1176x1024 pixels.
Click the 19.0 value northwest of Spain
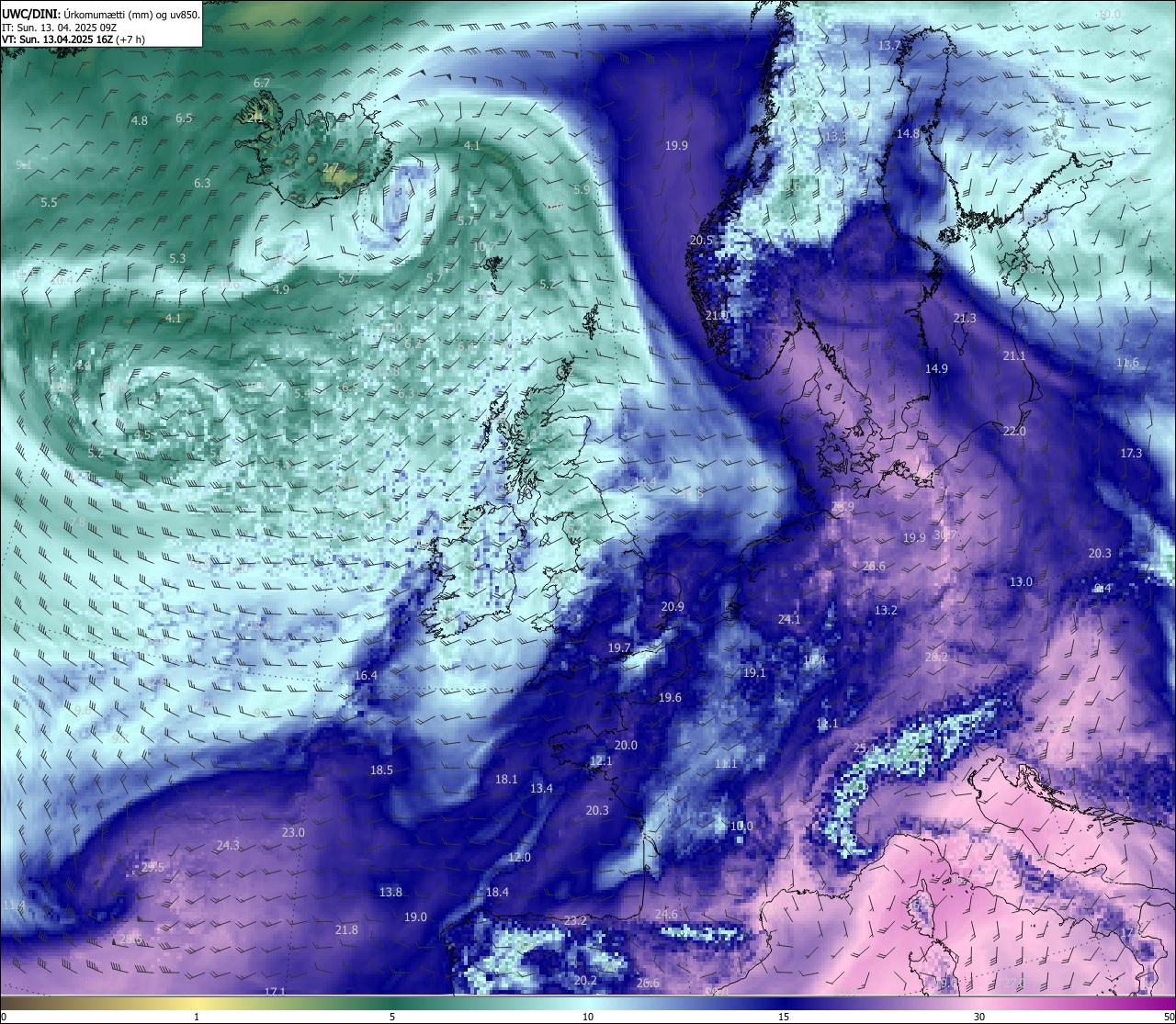point(415,917)
